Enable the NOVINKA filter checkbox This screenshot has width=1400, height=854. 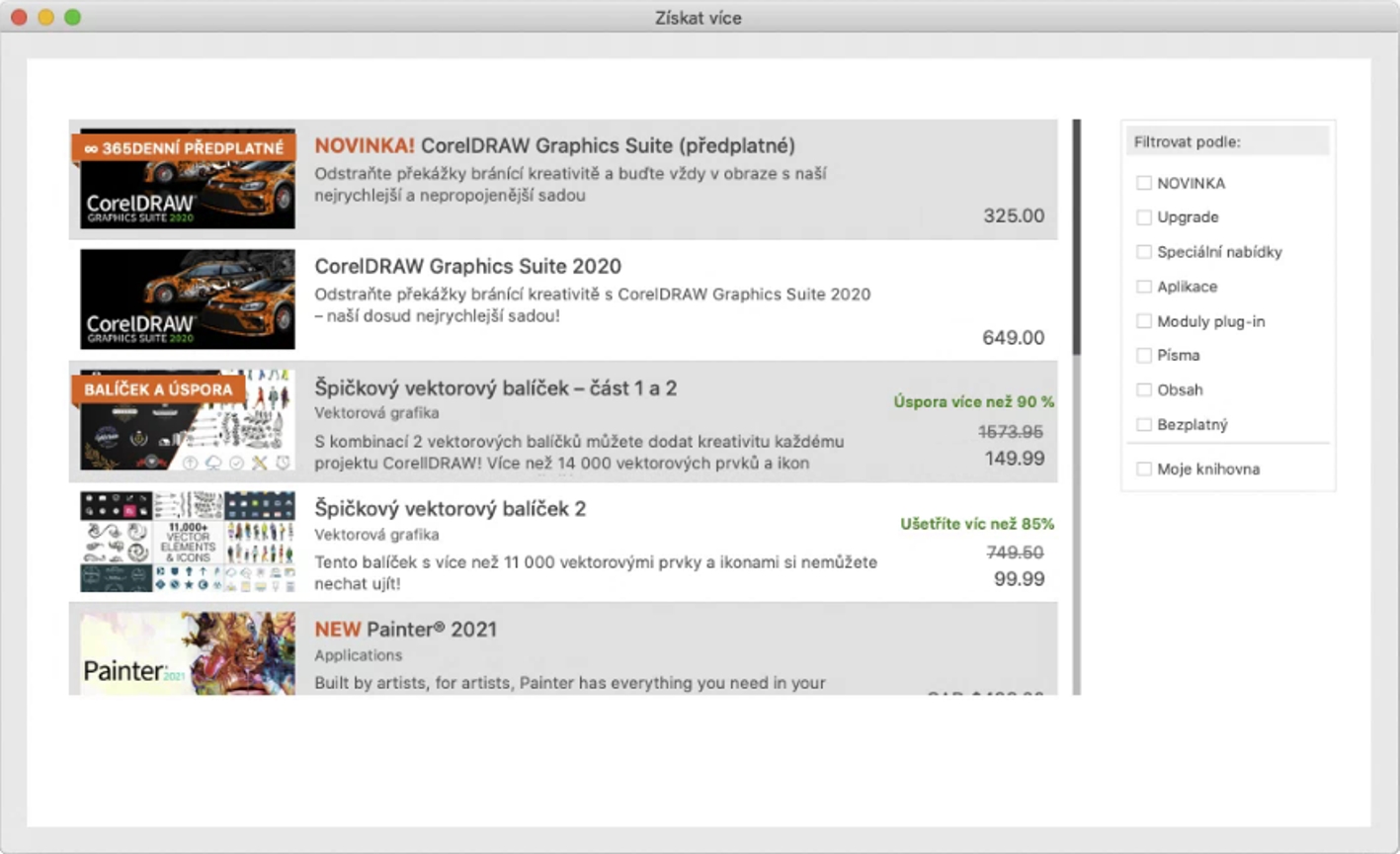coord(1144,183)
